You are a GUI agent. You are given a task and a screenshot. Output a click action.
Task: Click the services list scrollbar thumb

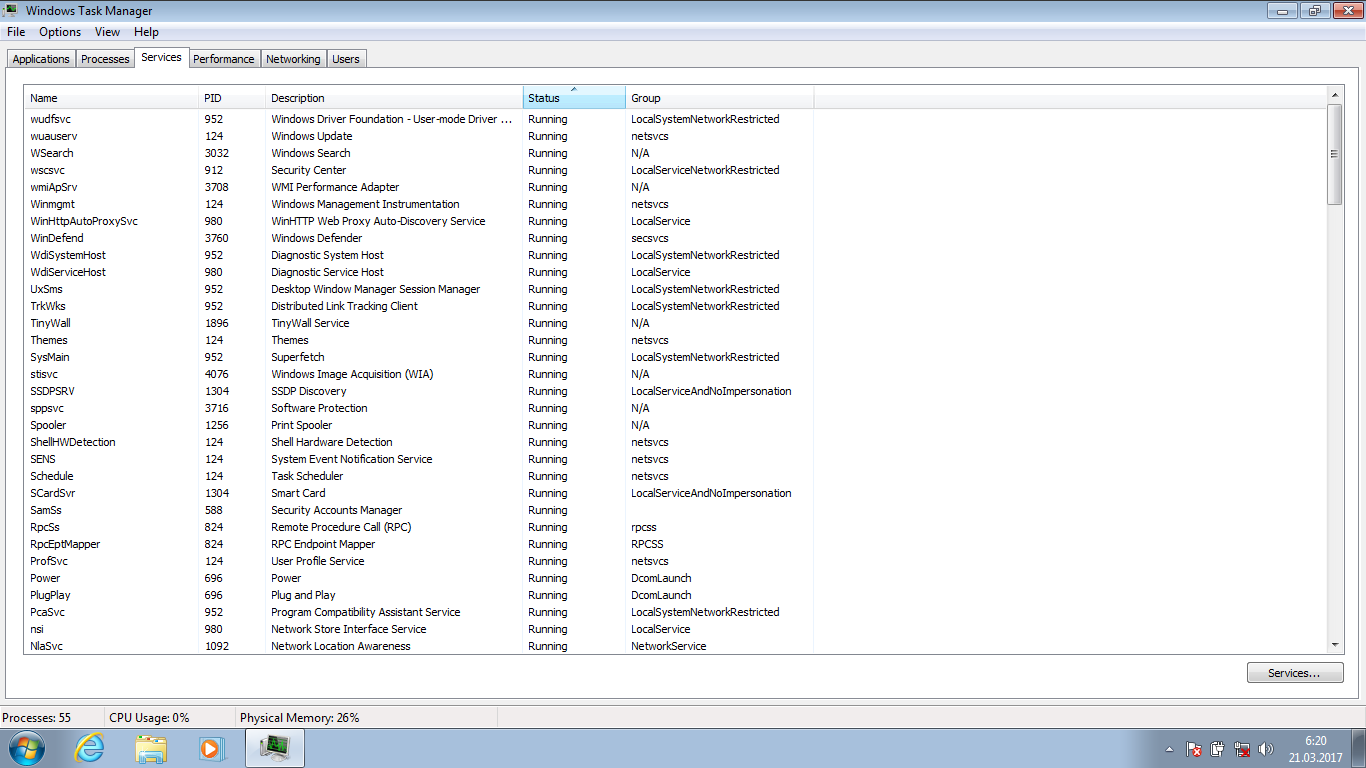(x=1335, y=154)
